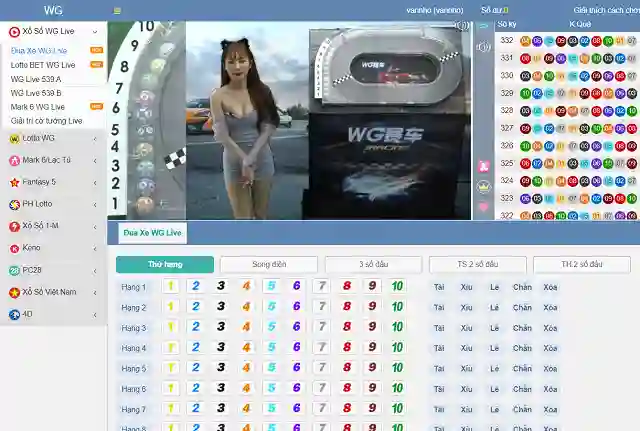
Task: Switch to the 3 số đầu tab
Action: coord(373,264)
